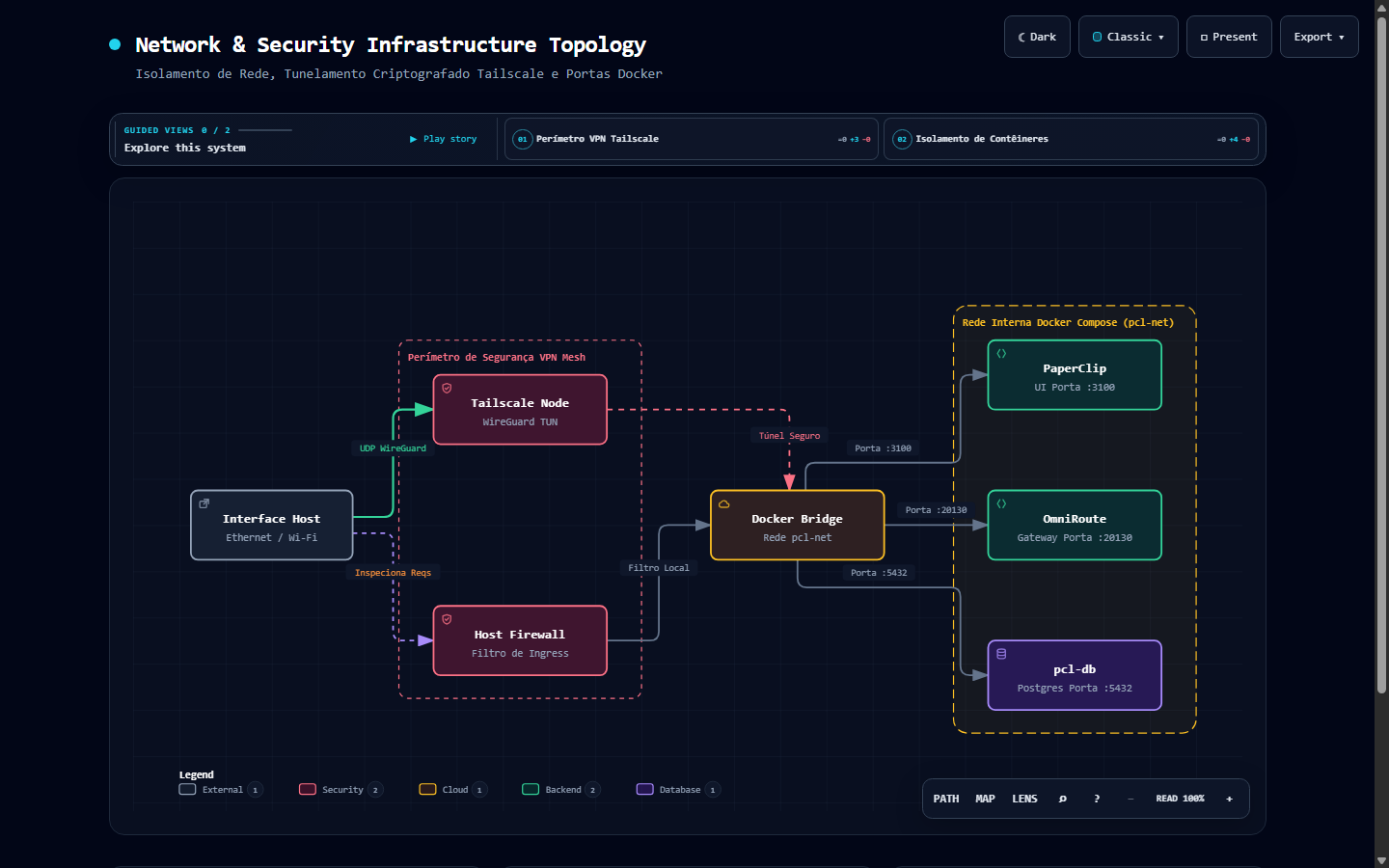Play the guided story

tap(444, 139)
